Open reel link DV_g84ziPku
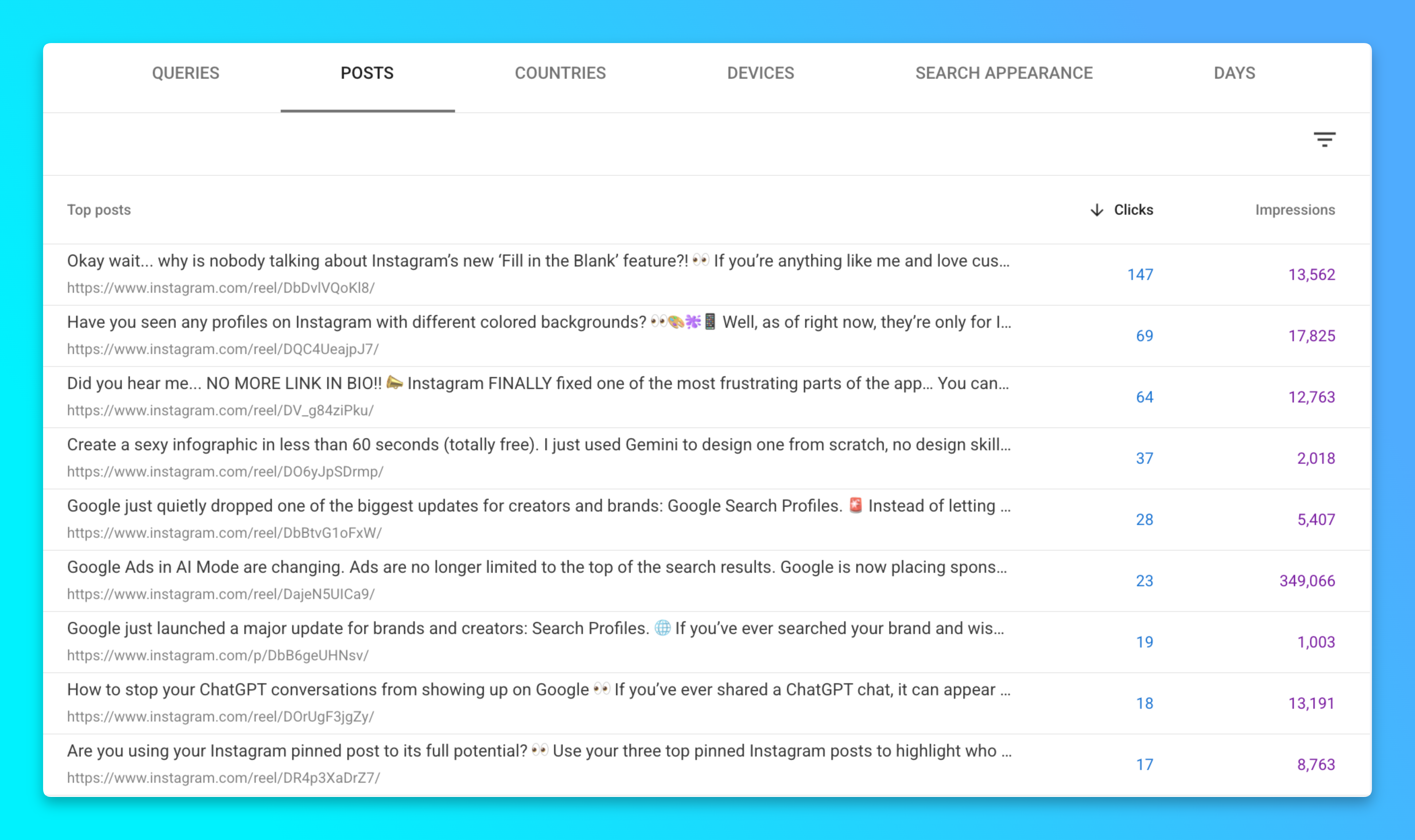The width and height of the screenshot is (1415, 840). (220, 410)
